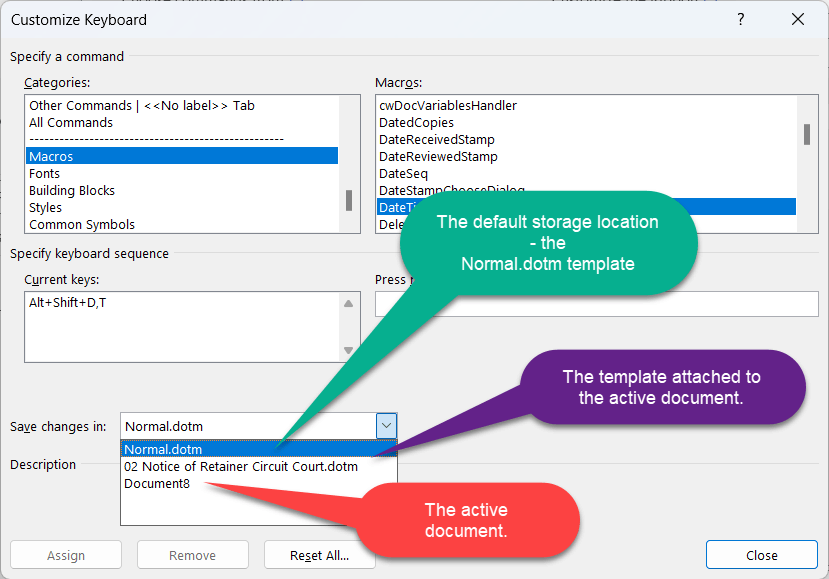Pick the DateSeq macro
Viewport: 829px width, 579px height.
(x=403, y=173)
